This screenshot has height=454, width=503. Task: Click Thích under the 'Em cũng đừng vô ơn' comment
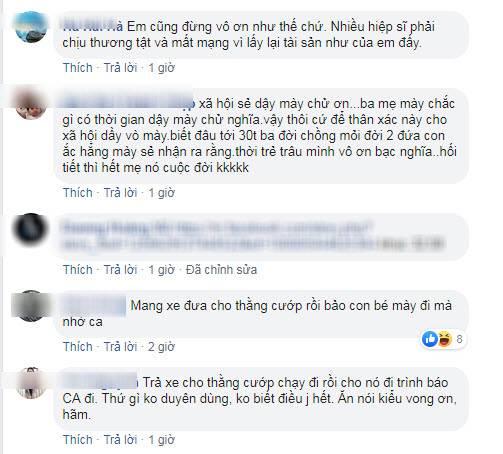pyautogui.click(x=78, y=68)
